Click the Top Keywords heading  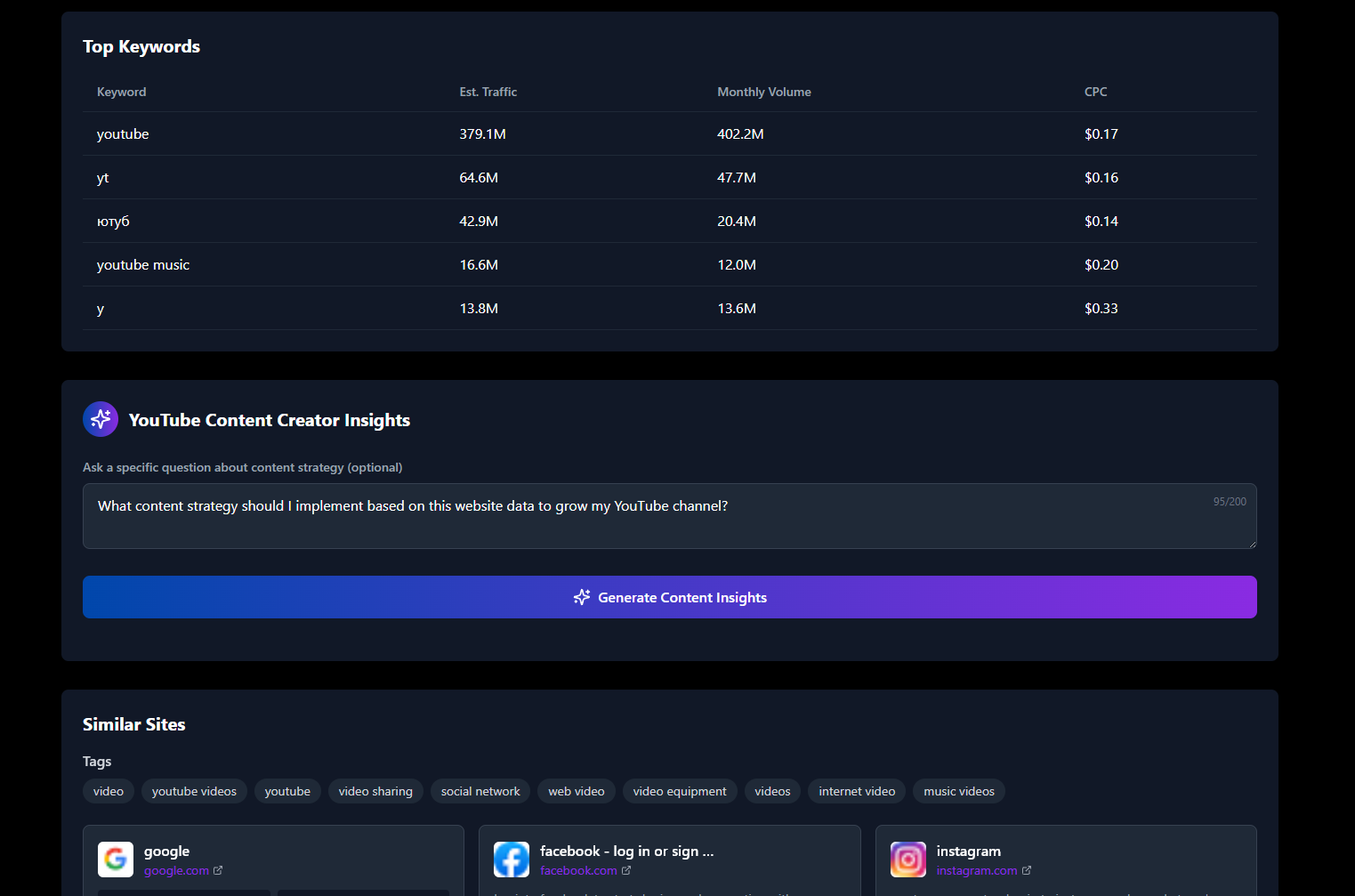[141, 46]
